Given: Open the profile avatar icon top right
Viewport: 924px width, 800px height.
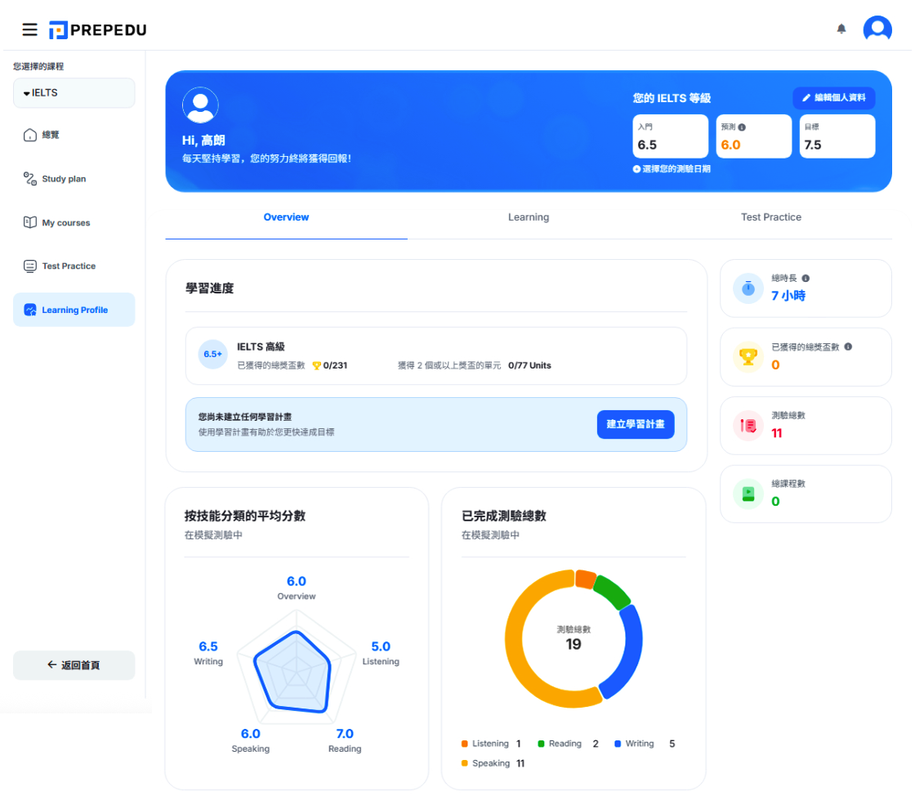Looking at the screenshot, I should click(877, 29).
